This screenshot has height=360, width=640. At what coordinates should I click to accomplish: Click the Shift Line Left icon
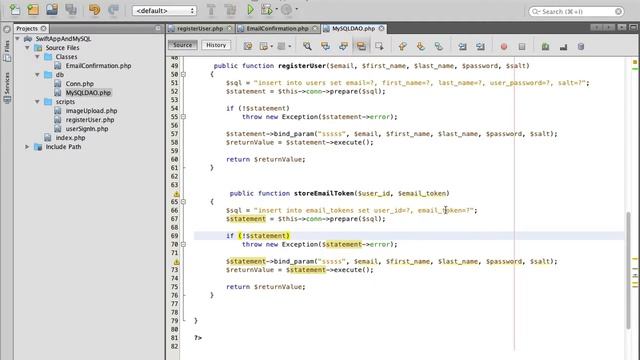[x=462, y=47]
